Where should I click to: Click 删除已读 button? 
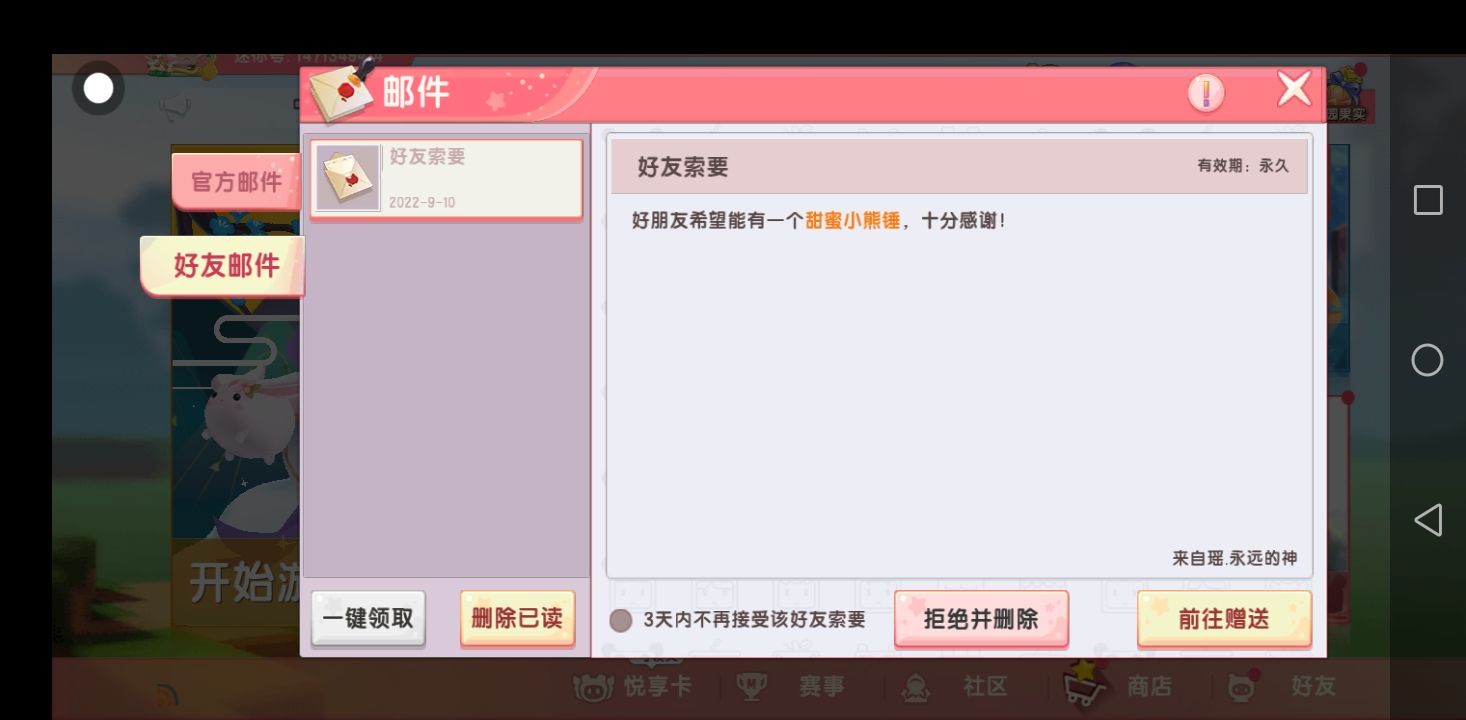point(517,618)
